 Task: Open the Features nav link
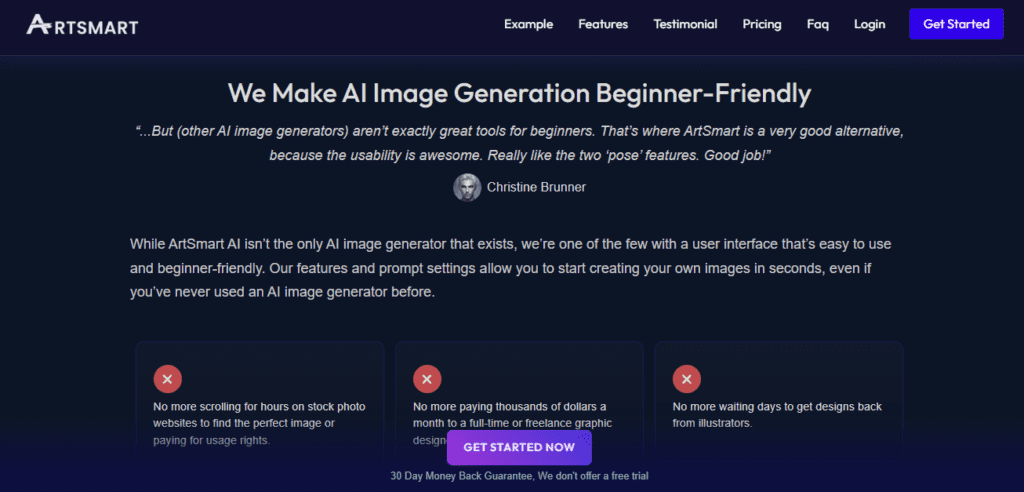point(603,24)
